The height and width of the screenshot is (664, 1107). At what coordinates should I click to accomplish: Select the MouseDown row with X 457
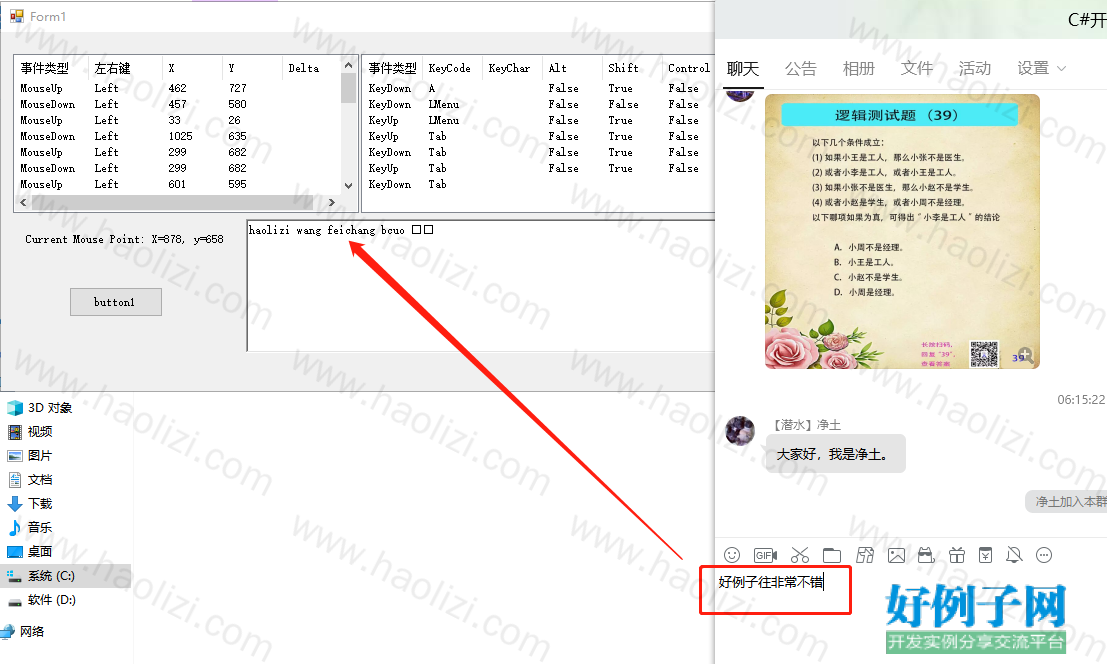click(177, 104)
